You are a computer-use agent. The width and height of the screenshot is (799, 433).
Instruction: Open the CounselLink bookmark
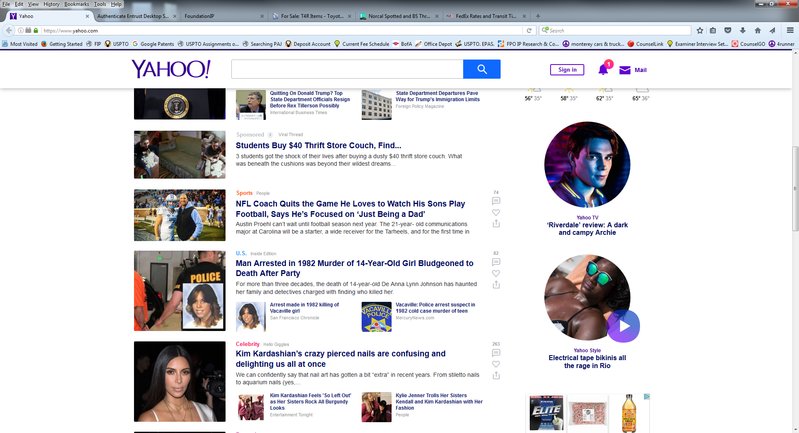pyautogui.click(x=645, y=44)
